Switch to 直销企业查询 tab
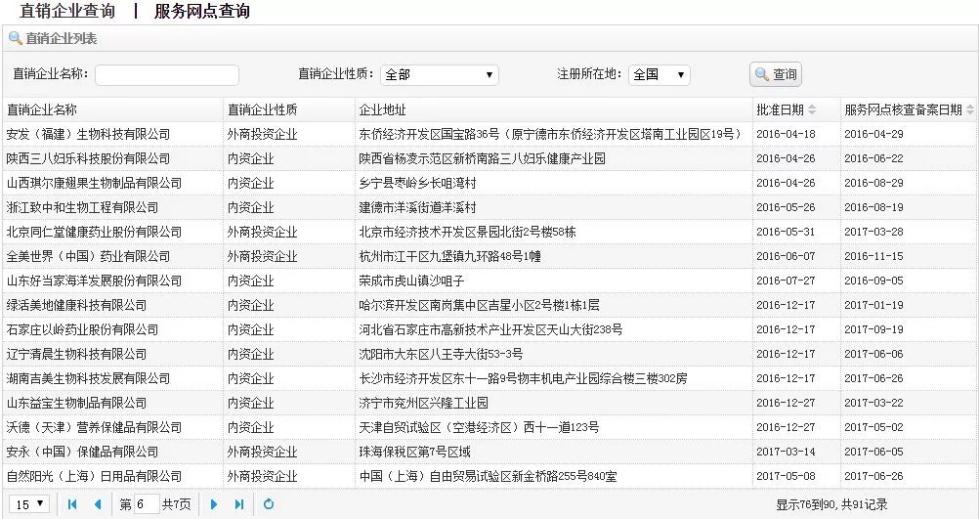979x519 pixels. click(64, 12)
